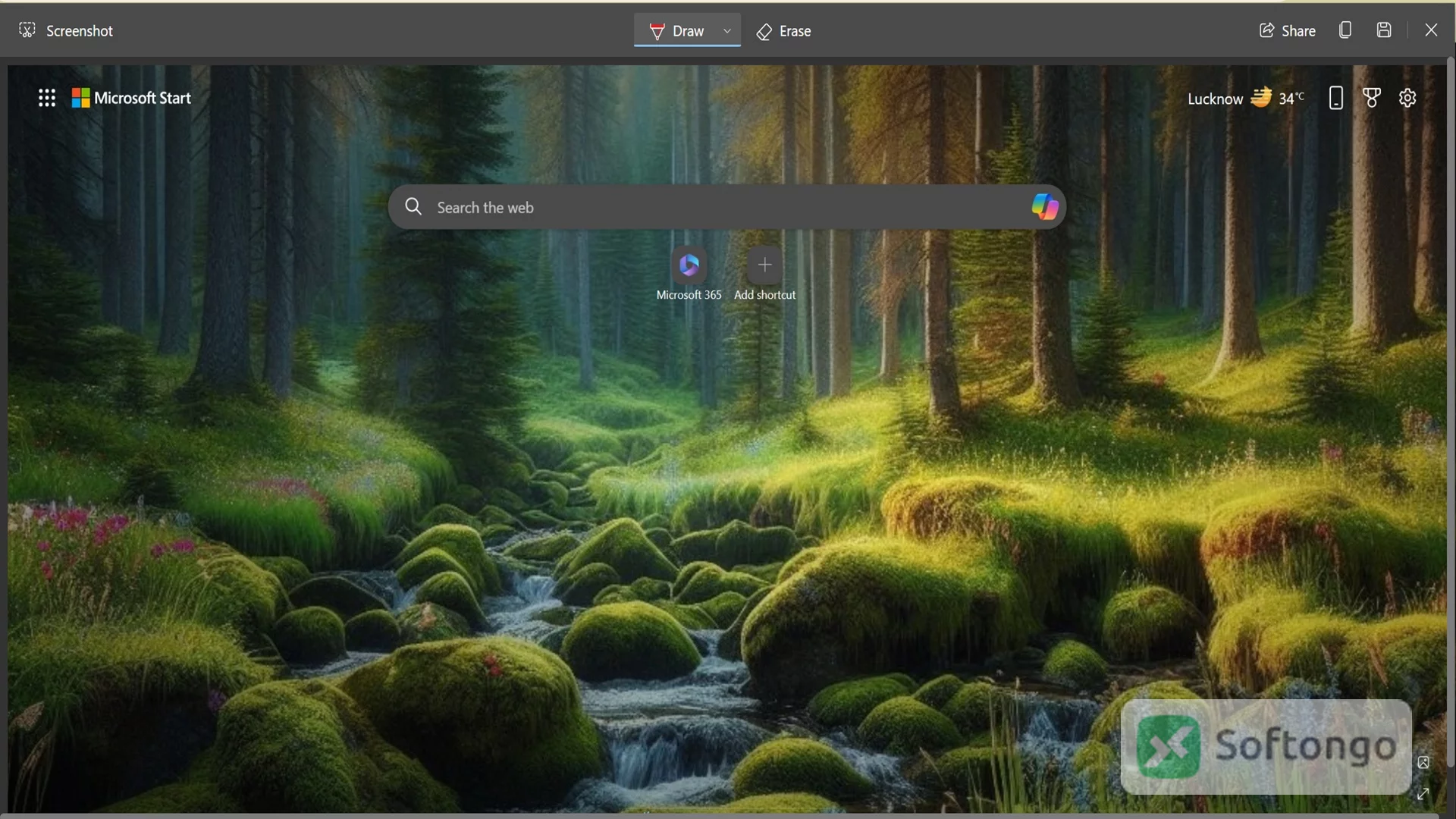Image resolution: width=1456 pixels, height=819 pixels.
Task: Open page settings gear icon
Action: click(x=1407, y=98)
